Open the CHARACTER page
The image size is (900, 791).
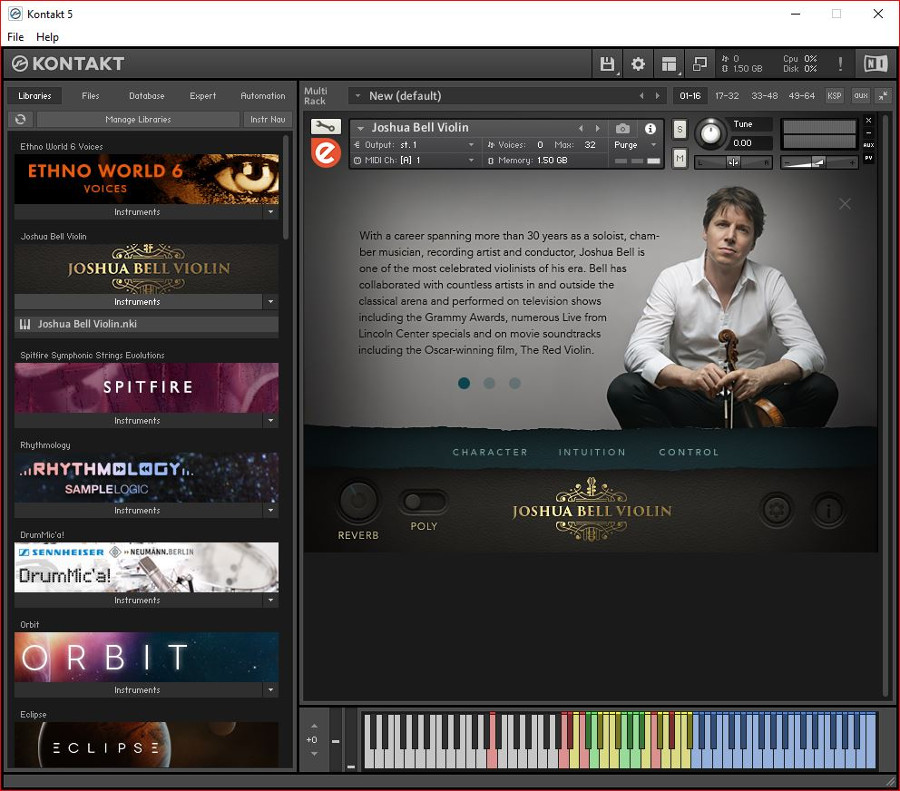(x=490, y=452)
